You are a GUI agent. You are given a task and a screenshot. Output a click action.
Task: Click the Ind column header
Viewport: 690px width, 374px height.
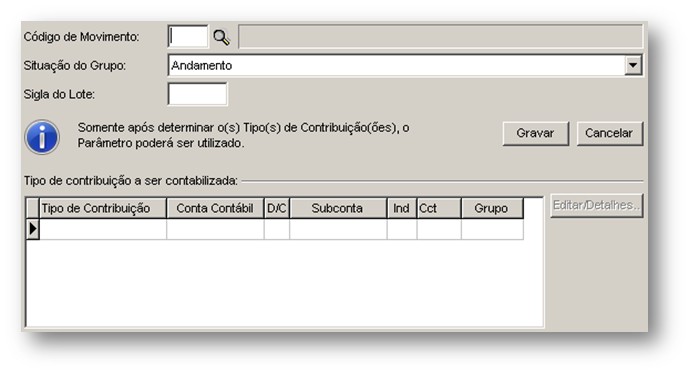402,208
